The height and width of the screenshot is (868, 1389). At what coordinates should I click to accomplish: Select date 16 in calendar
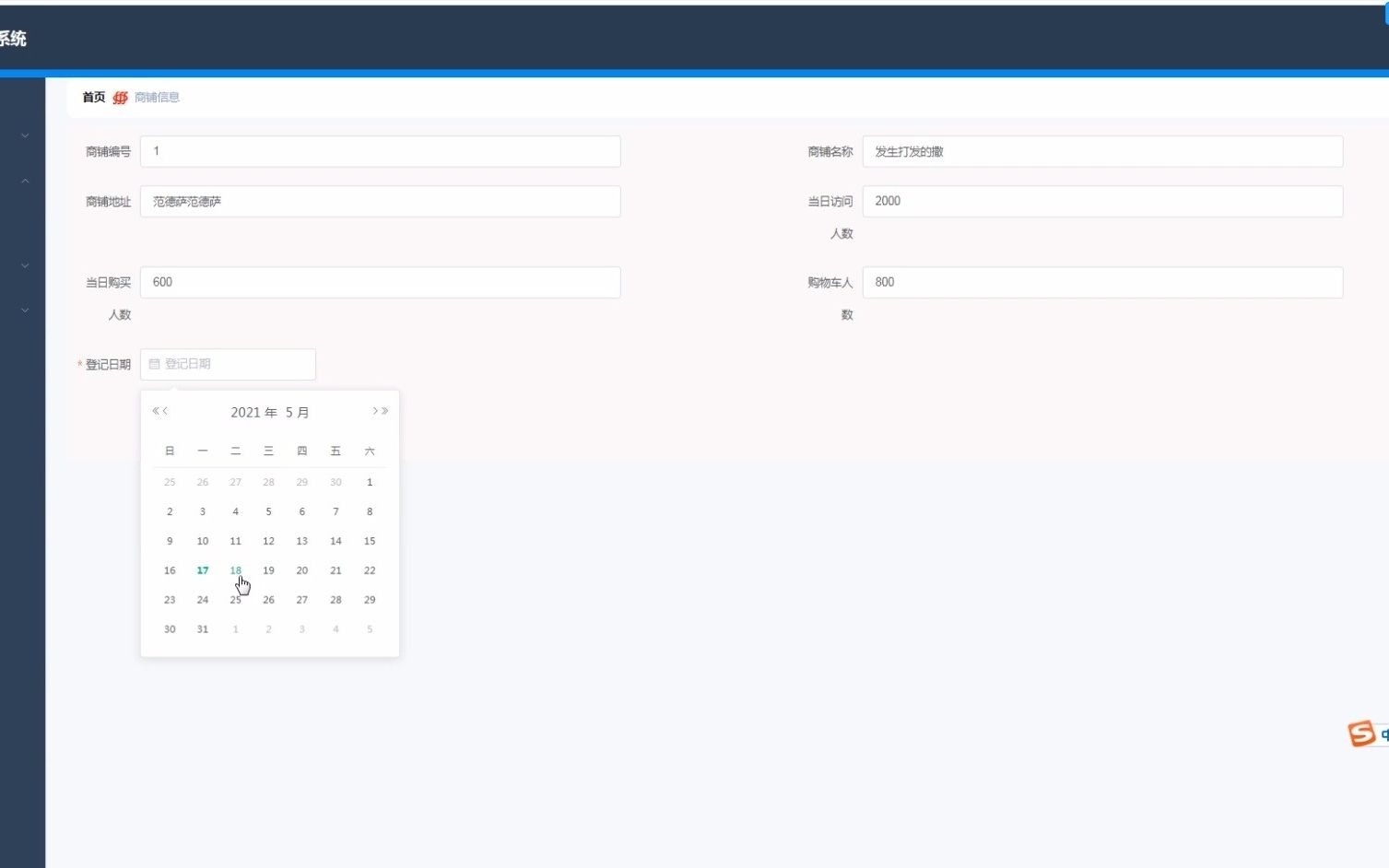click(170, 570)
